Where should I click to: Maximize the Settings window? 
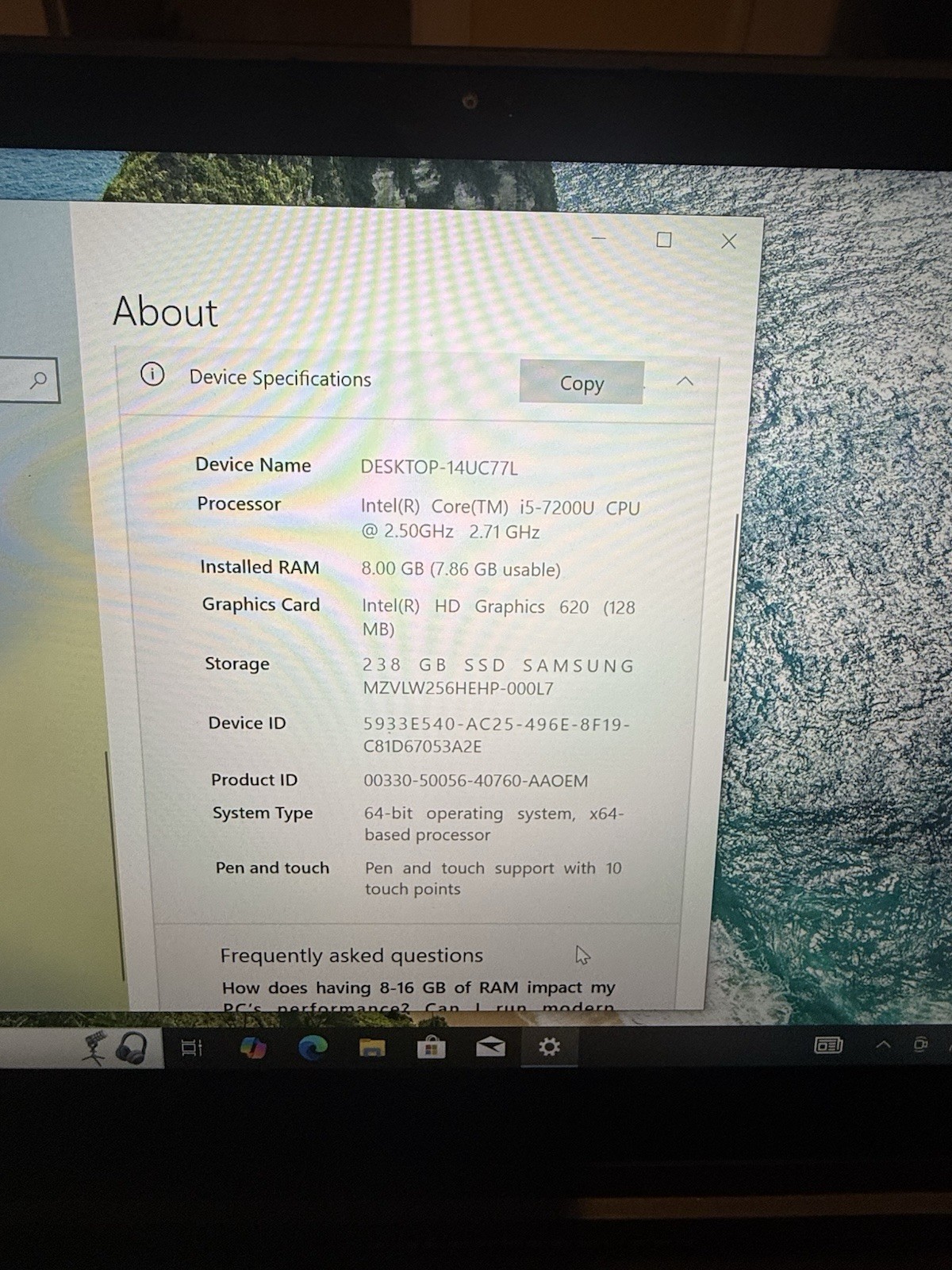pos(664,240)
